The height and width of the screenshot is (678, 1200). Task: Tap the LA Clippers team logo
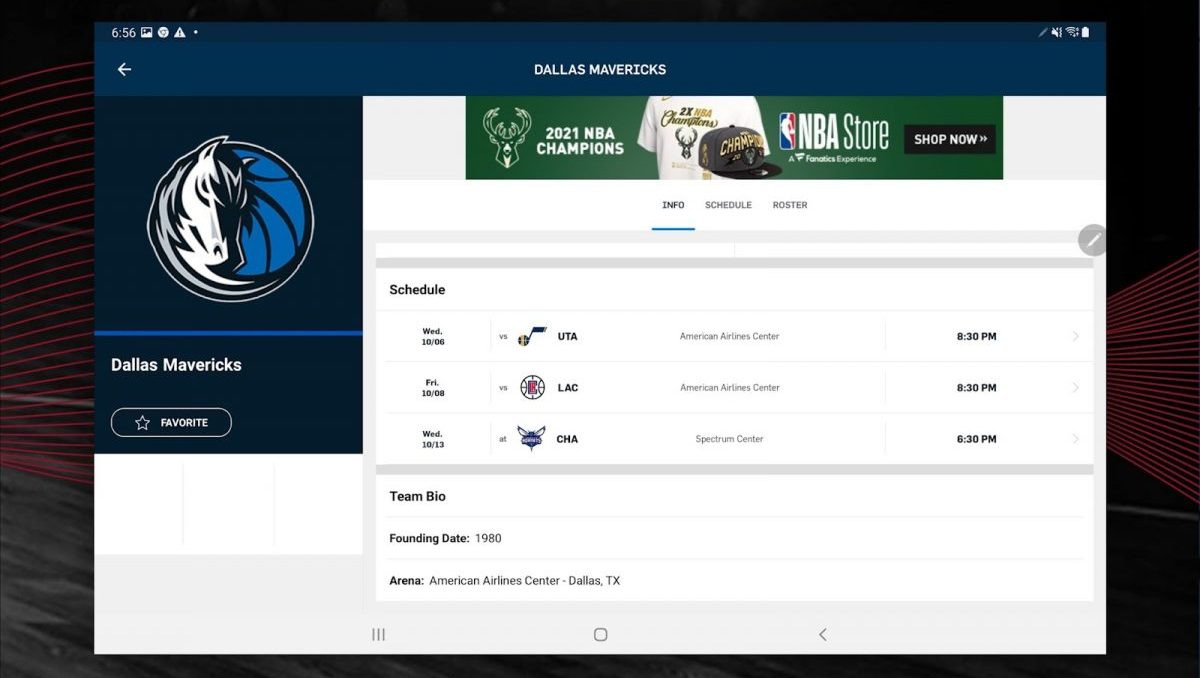(532, 388)
